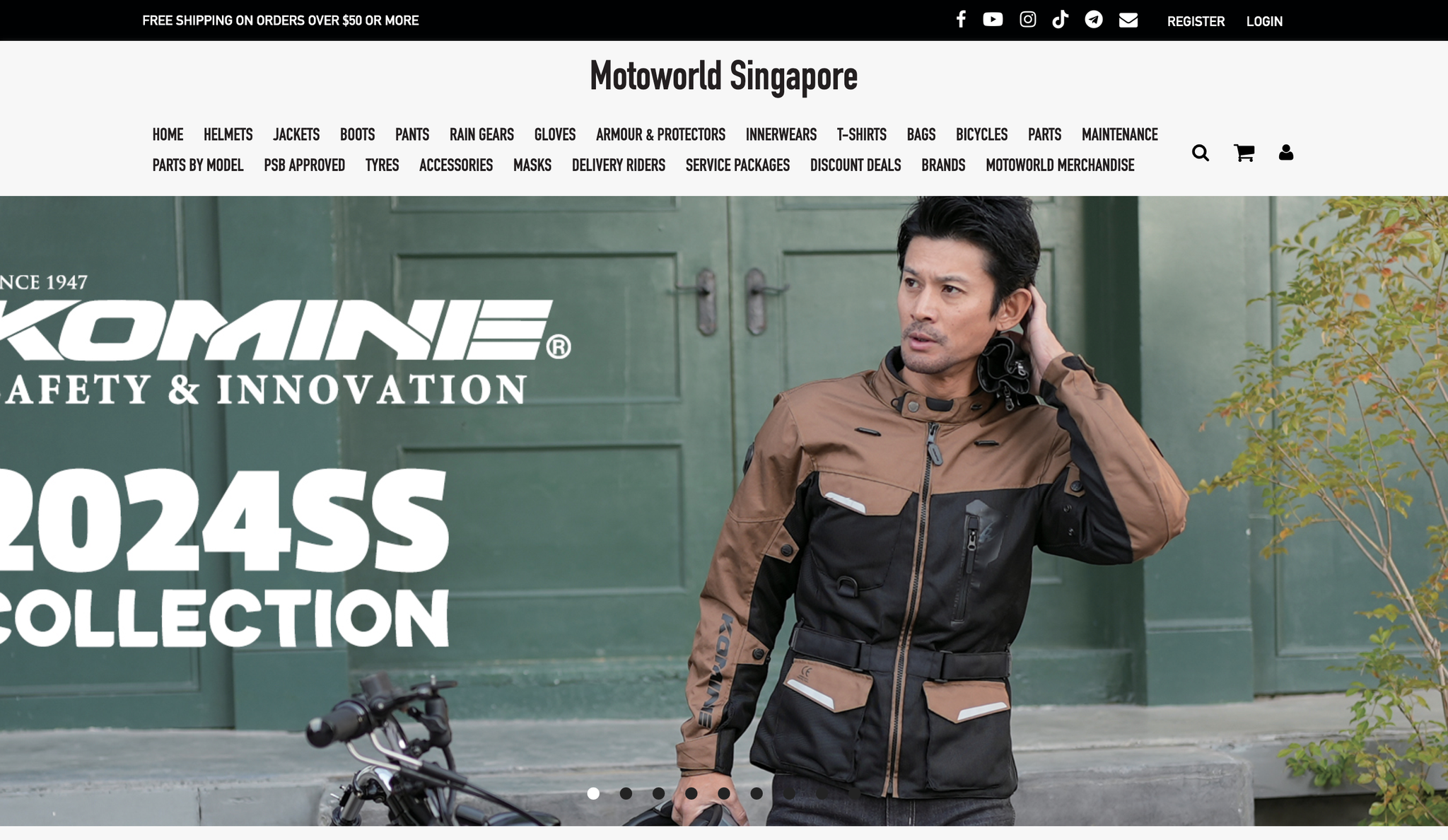
Task: Open the Telegram icon link
Action: point(1094,19)
